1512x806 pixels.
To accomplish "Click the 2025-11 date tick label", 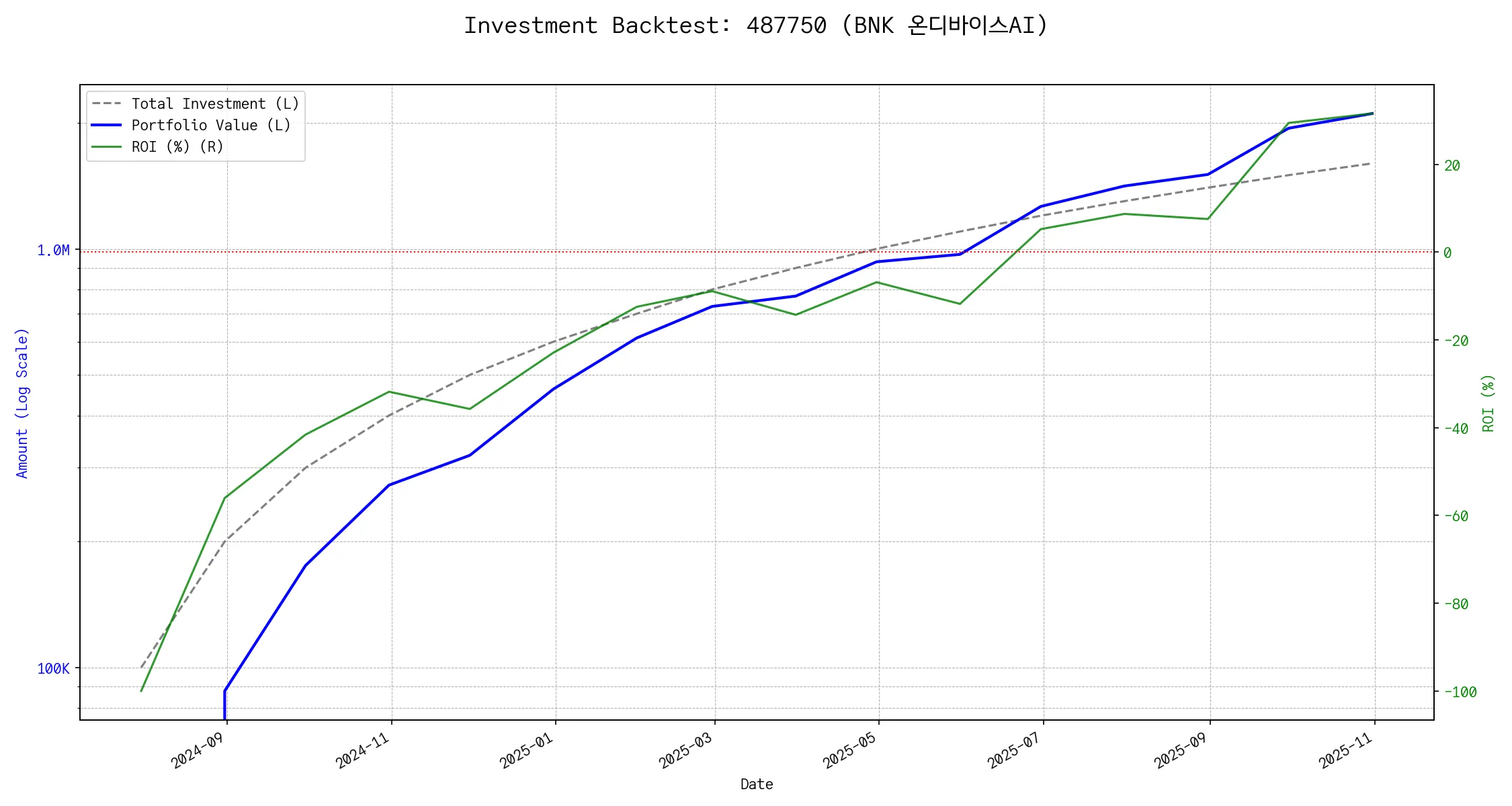I will pyautogui.click(x=1345, y=750).
